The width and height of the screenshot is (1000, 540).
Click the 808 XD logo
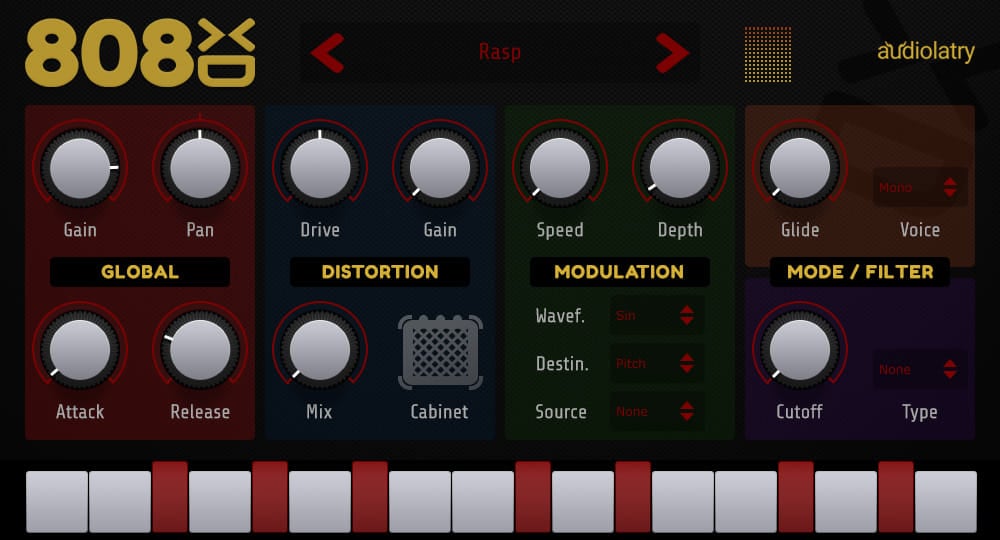(140, 53)
